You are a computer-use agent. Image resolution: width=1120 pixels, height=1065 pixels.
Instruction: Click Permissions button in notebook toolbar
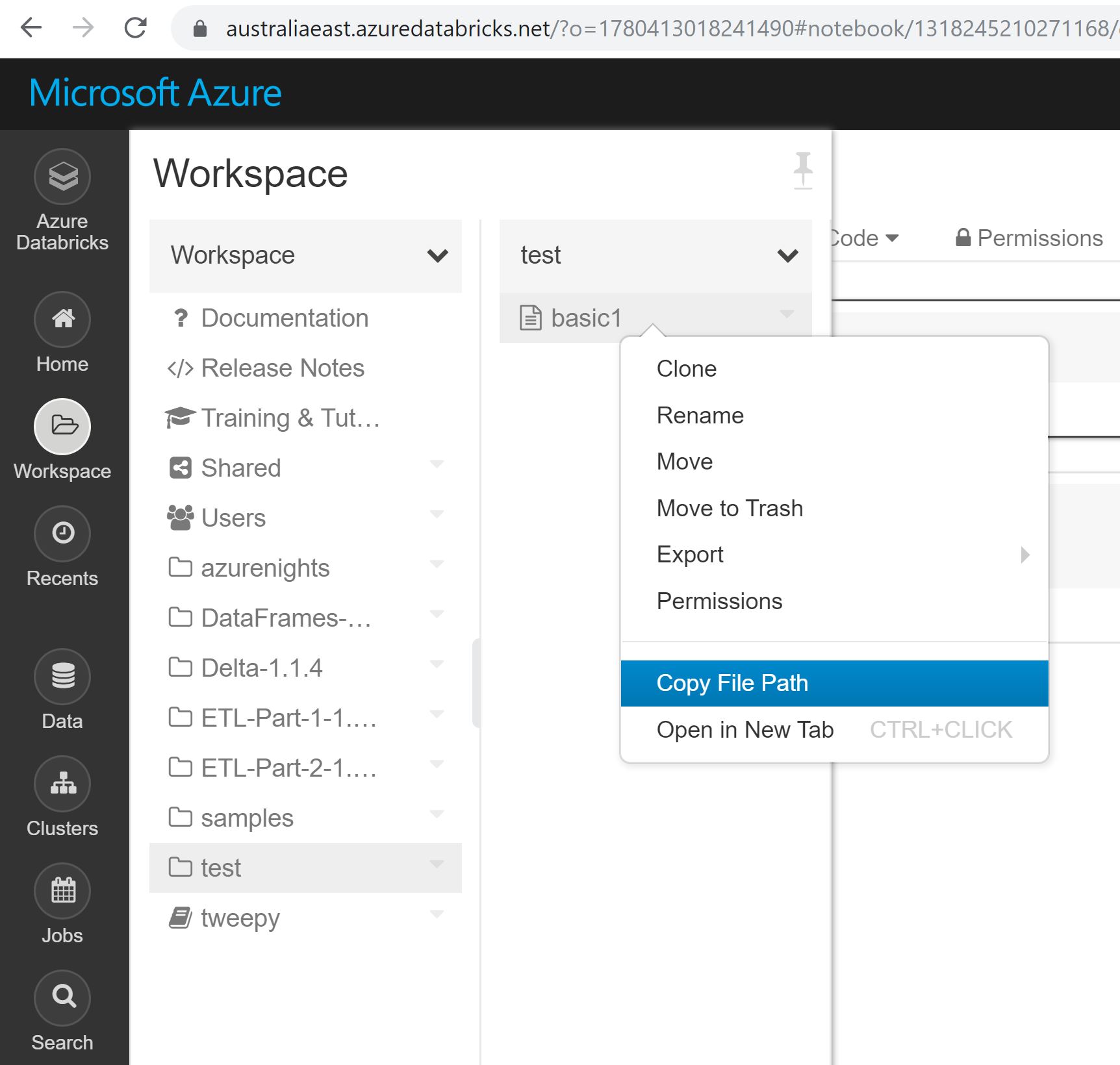point(1029,238)
